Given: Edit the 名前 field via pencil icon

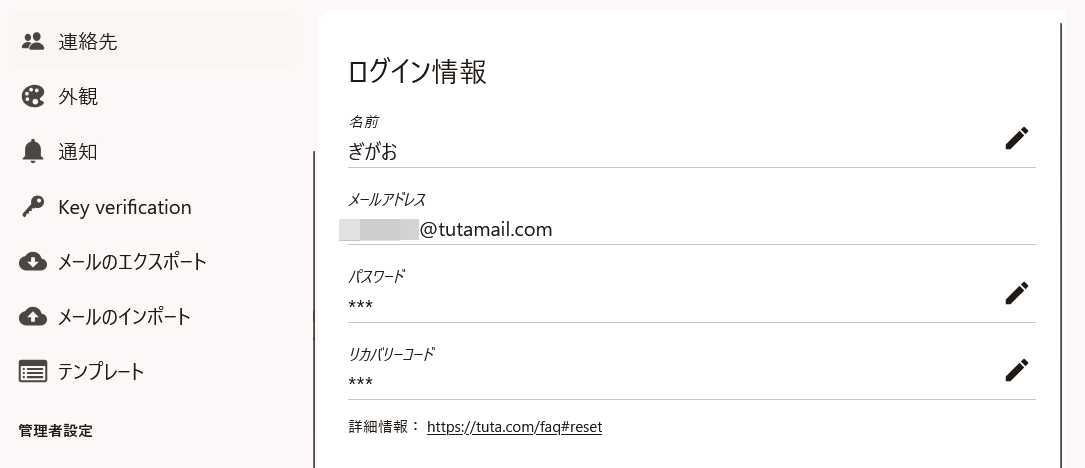Looking at the screenshot, I should pyautogui.click(x=1016, y=139).
